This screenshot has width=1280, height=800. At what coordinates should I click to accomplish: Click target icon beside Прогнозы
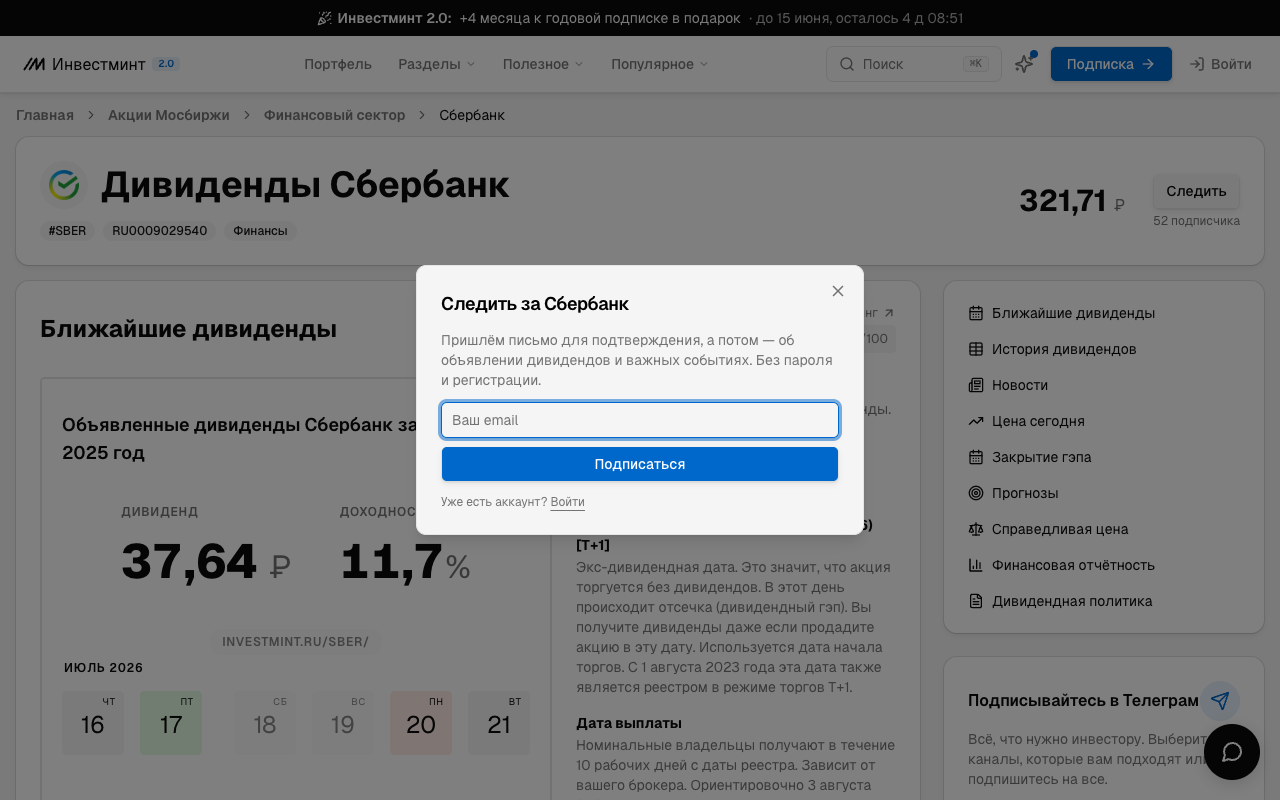coord(976,493)
